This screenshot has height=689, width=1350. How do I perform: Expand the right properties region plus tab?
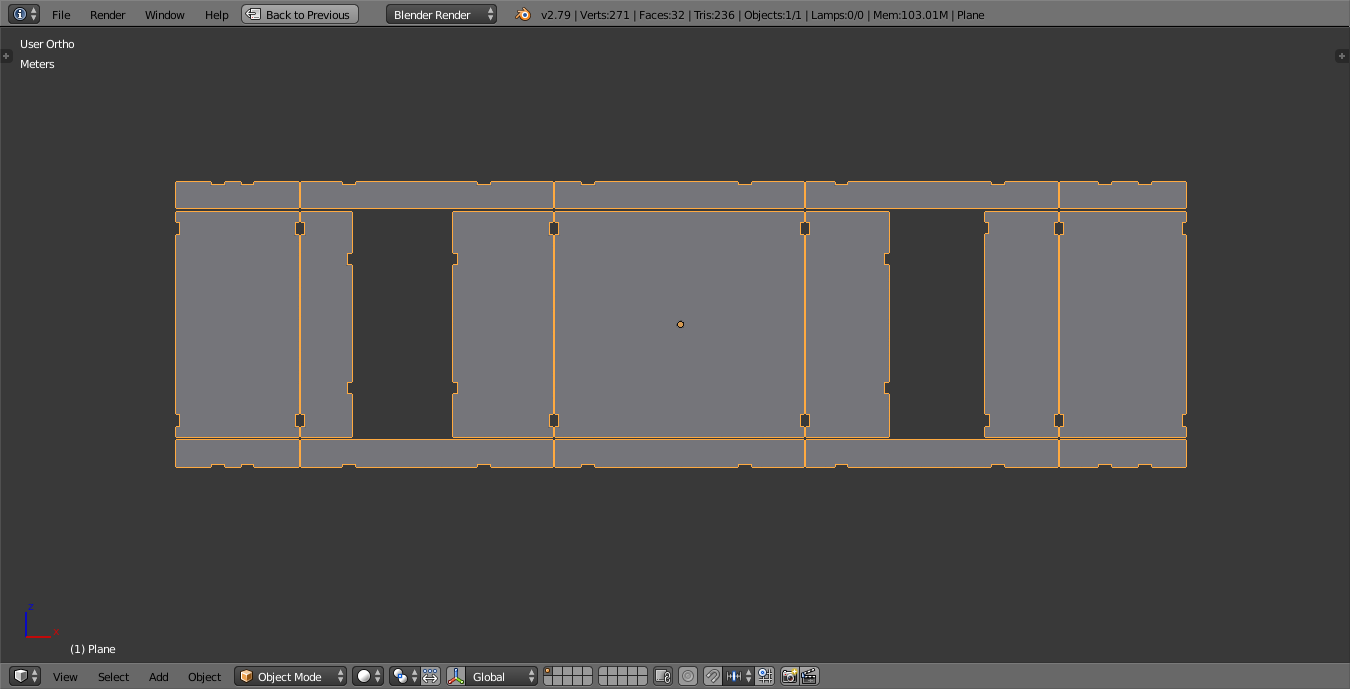click(x=1342, y=56)
